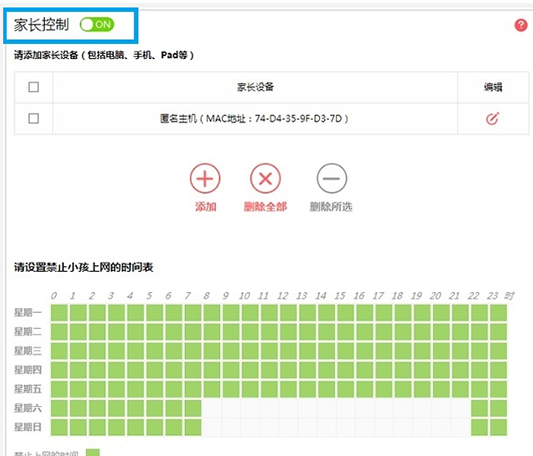Click the 删除全部 text label
The height and width of the screenshot is (456, 533).
[265, 207]
